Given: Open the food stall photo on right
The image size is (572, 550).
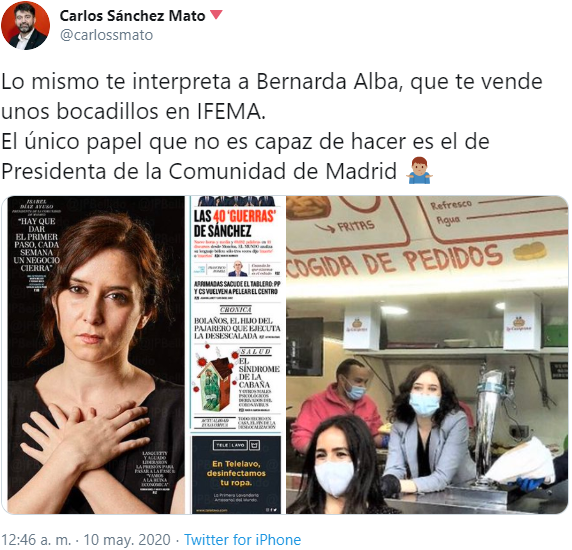Looking at the screenshot, I should tap(427, 355).
